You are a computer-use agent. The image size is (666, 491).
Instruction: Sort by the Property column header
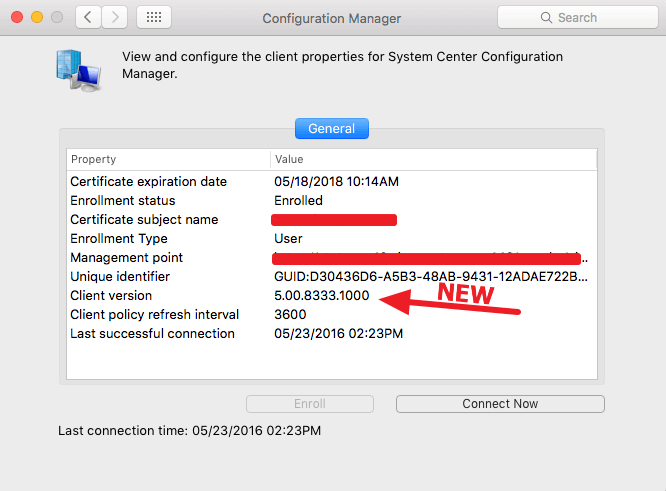(168, 159)
